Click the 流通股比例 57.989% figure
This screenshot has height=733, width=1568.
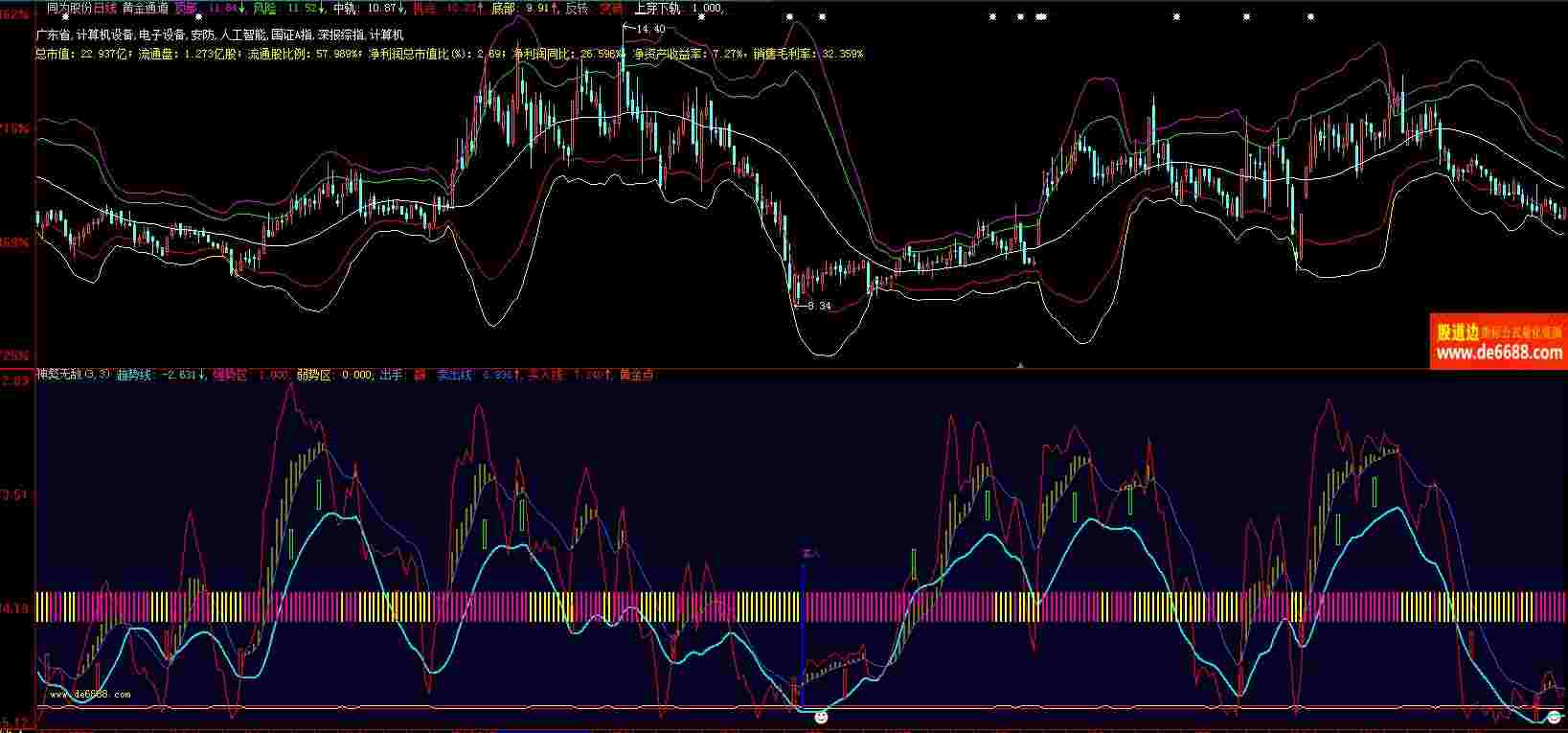pyautogui.click(x=305, y=55)
